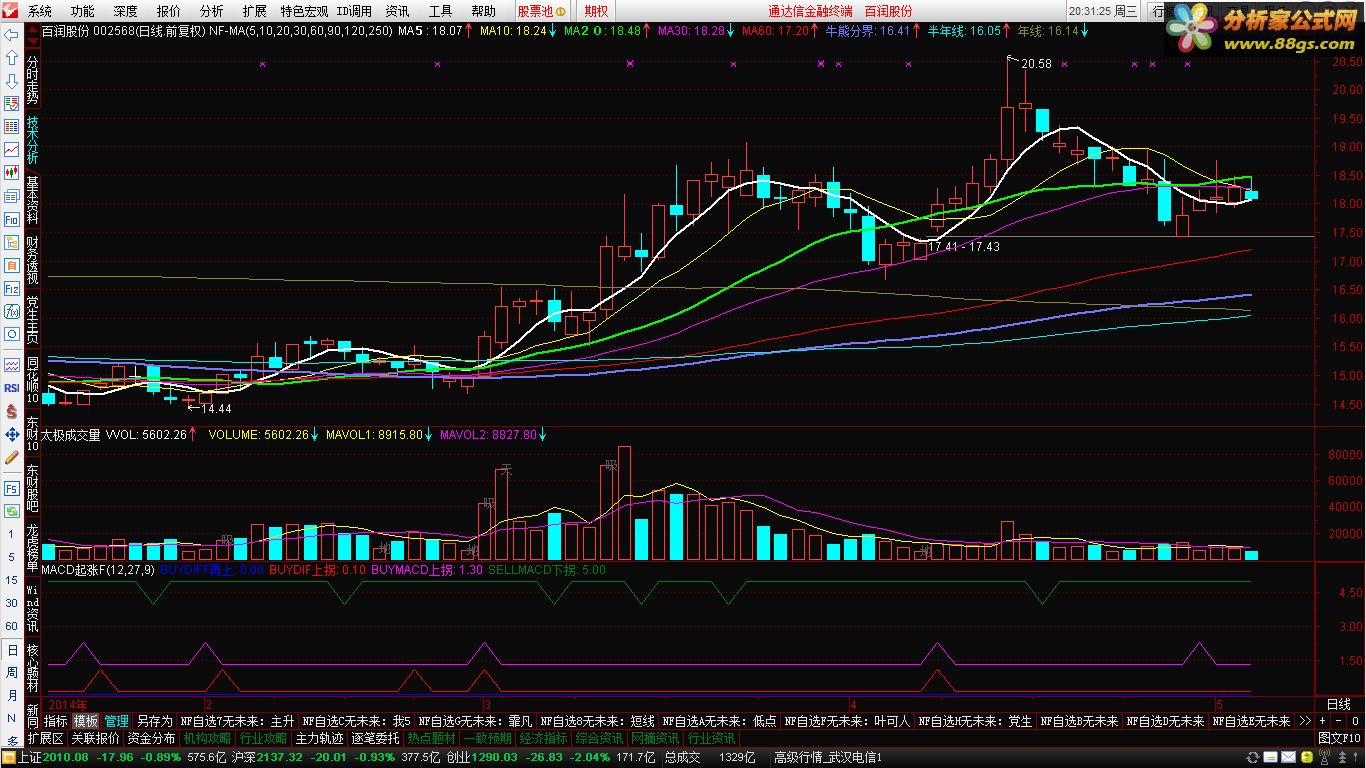1366x768 pixels.
Task: Open the 财务透视 vertical tab
Action: (33, 258)
